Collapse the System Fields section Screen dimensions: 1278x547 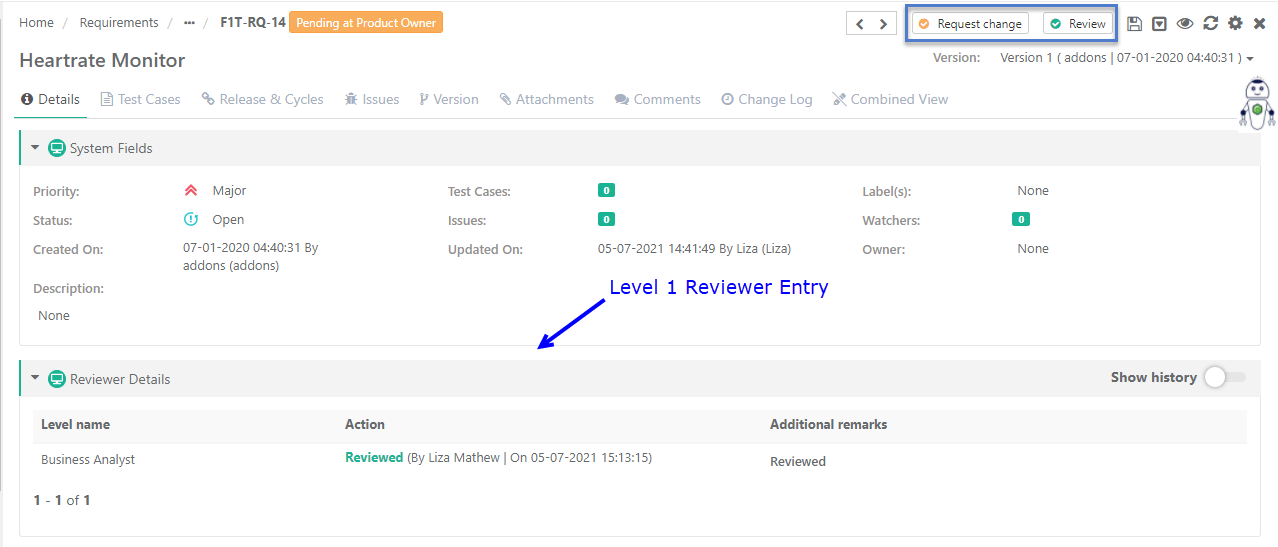pyautogui.click(x=35, y=148)
